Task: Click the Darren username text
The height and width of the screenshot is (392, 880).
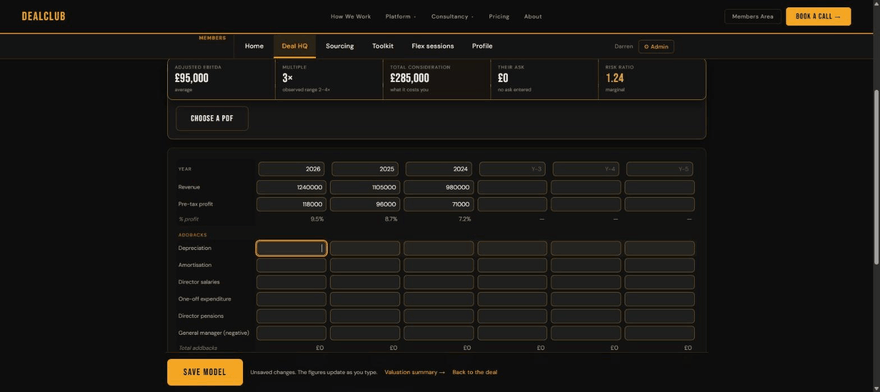Action: (x=623, y=47)
